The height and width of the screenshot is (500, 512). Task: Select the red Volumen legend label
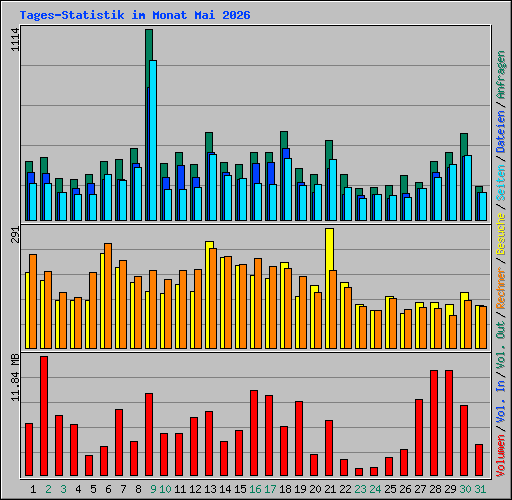500,455
